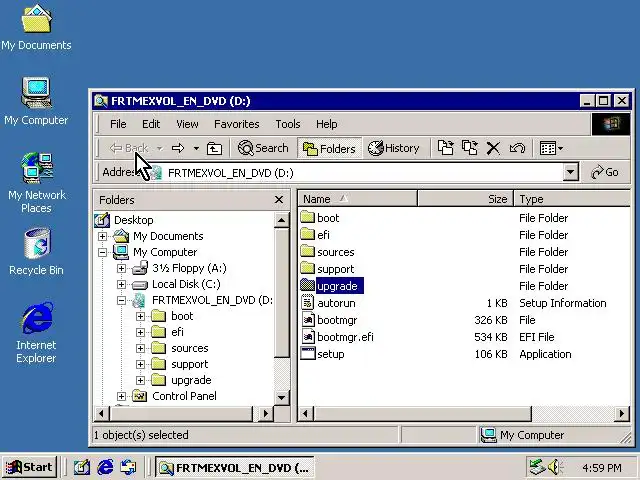This screenshot has height=480, width=640.
Task: Click the Go button
Action: click(x=605, y=173)
